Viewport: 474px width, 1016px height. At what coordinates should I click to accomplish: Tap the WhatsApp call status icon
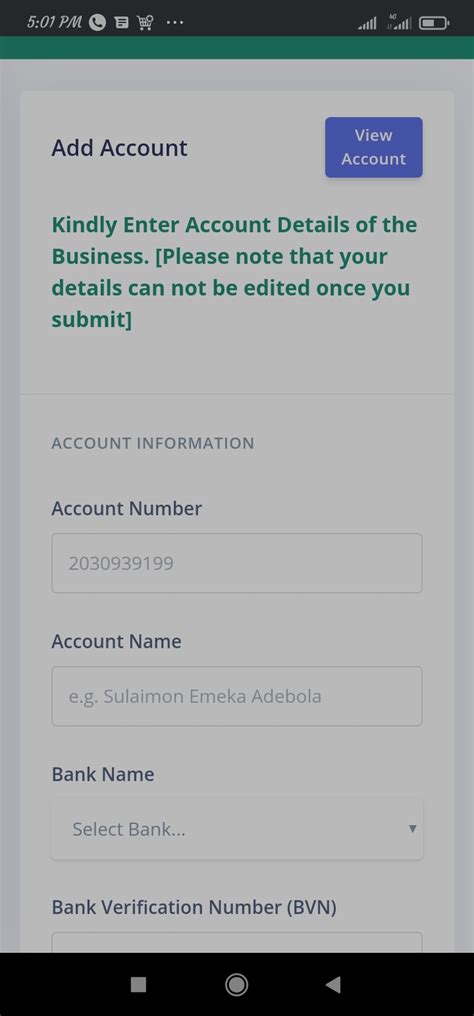pos(97,23)
